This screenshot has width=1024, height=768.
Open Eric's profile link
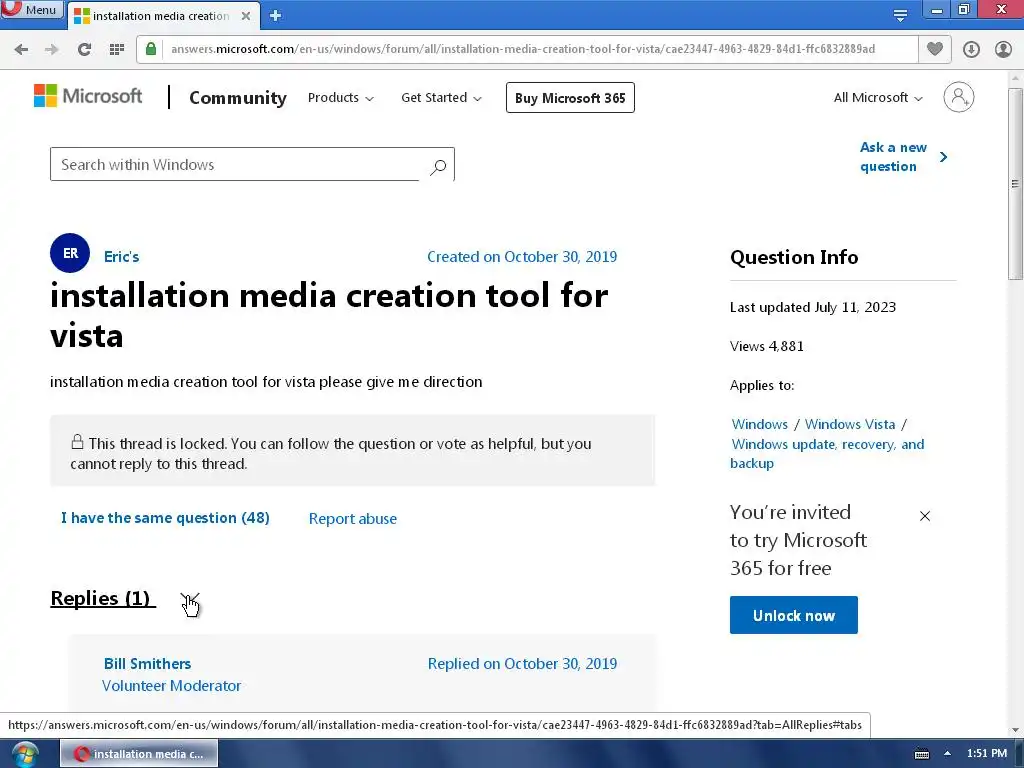click(x=121, y=257)
